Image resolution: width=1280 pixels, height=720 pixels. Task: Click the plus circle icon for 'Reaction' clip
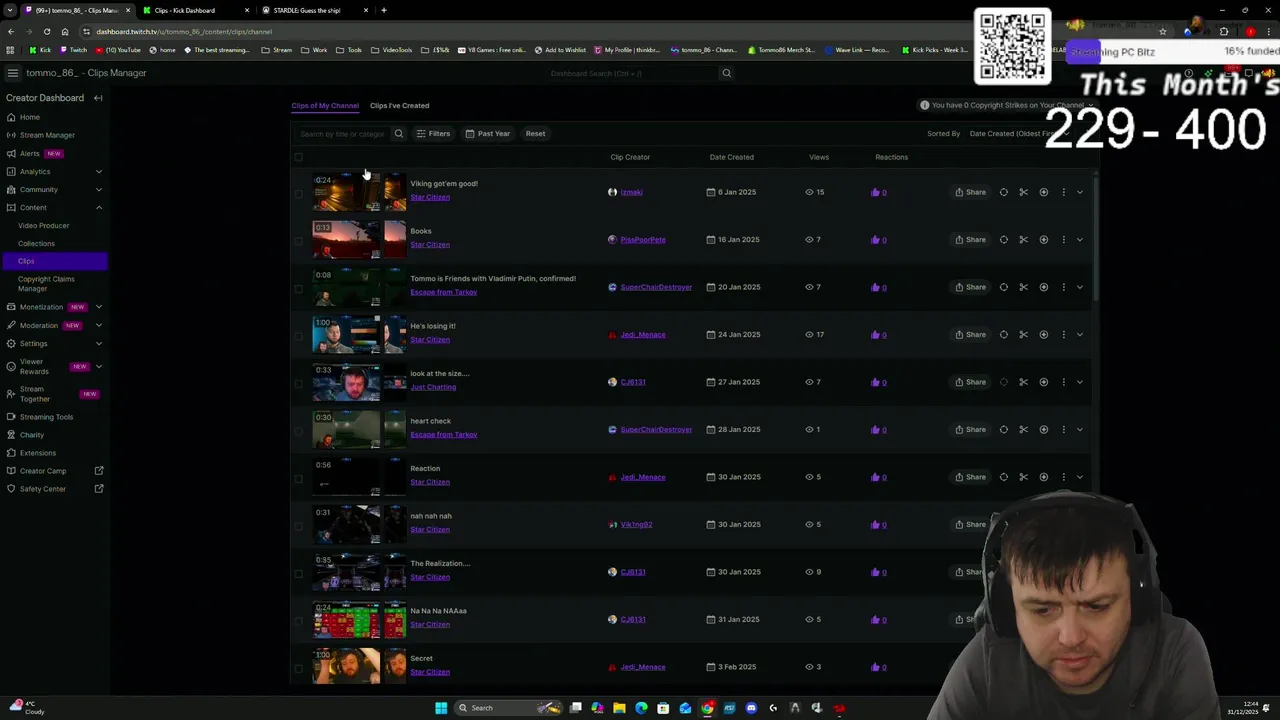[1043, 477]
